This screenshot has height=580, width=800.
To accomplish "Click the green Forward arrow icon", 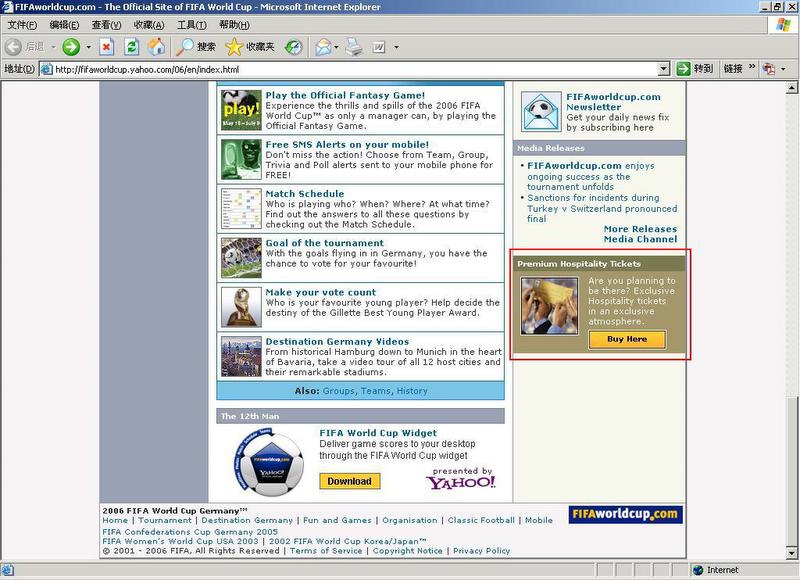I will click(71, 47).
